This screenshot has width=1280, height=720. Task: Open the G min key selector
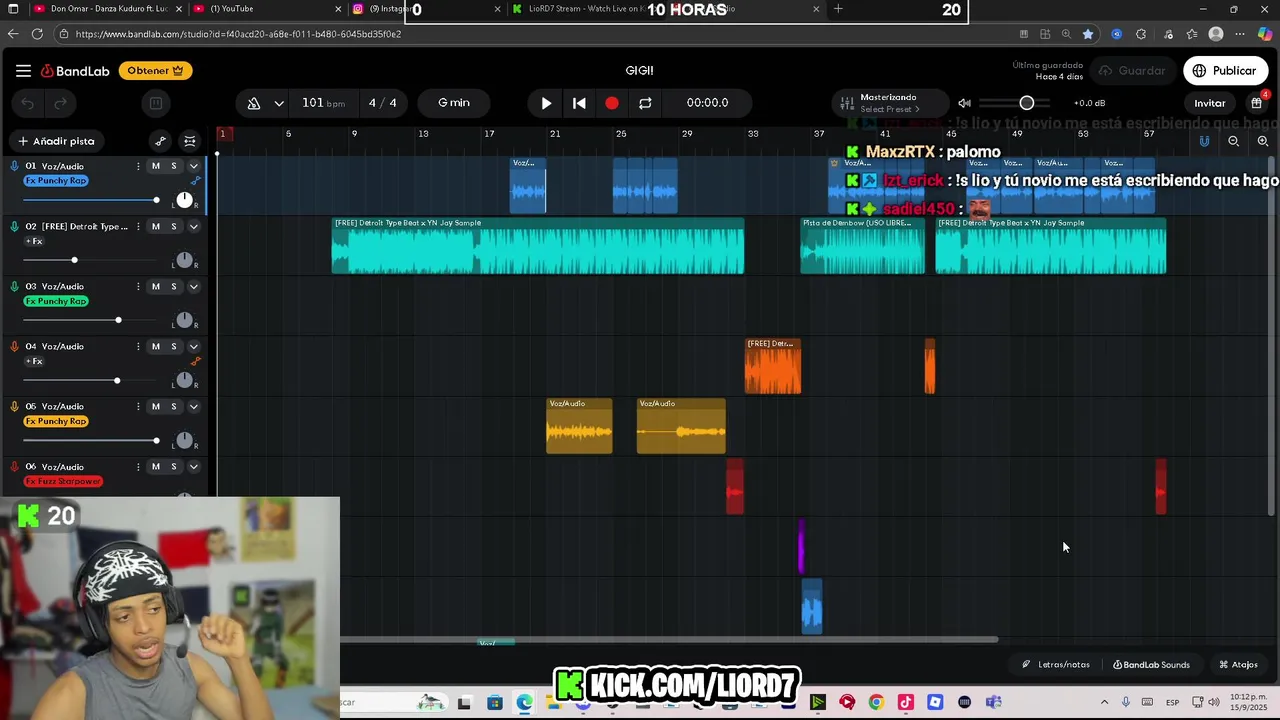click(x=453, y=103)
